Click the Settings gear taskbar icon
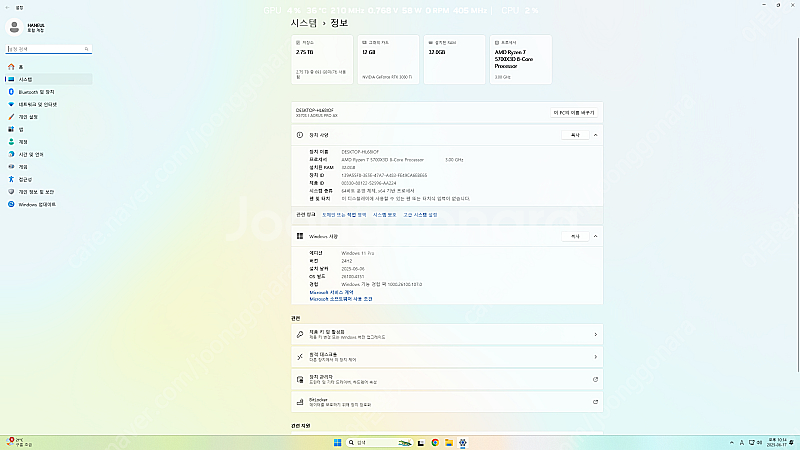Screen dimensions: 800x450 [462, 442]
